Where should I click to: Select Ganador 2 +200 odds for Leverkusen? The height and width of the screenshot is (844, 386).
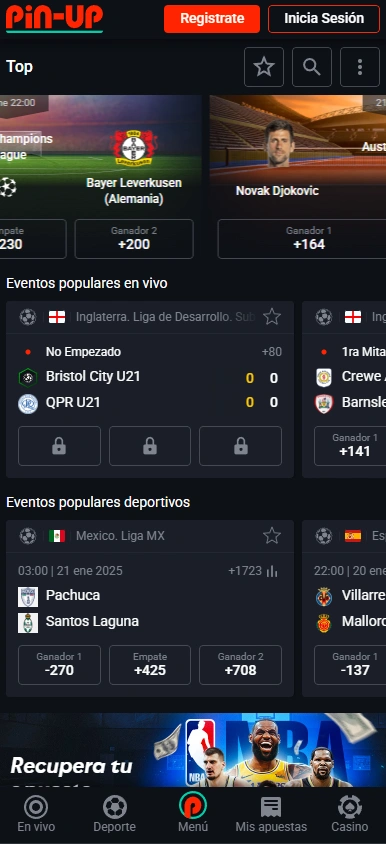click(134, 238)
